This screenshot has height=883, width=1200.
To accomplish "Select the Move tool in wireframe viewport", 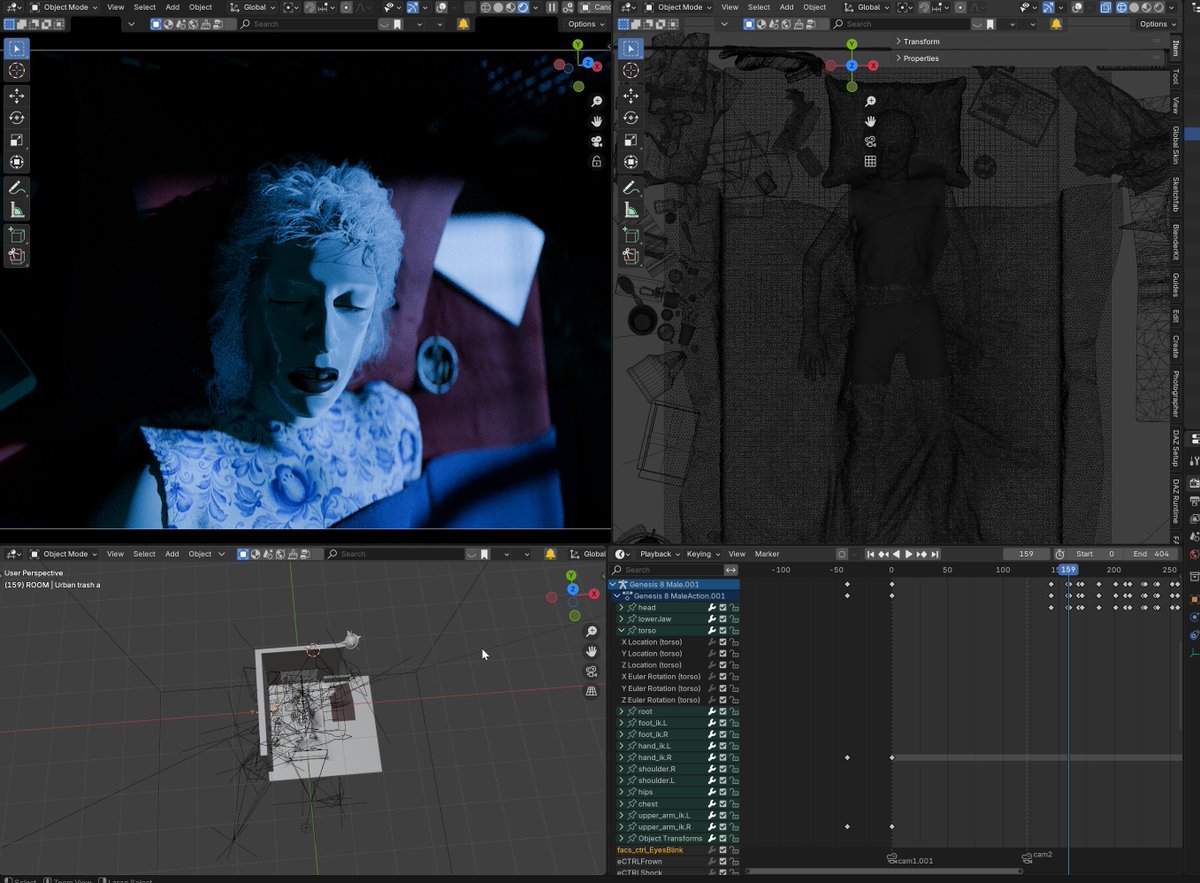I will 630,96.
